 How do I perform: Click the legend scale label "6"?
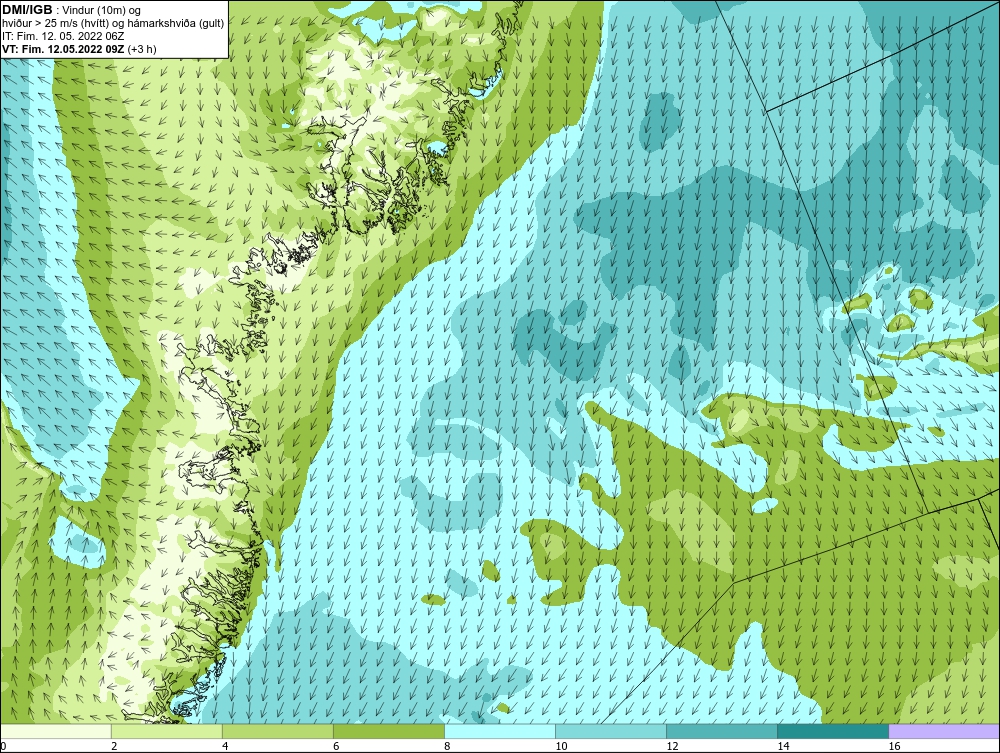(x=336, y=746)
